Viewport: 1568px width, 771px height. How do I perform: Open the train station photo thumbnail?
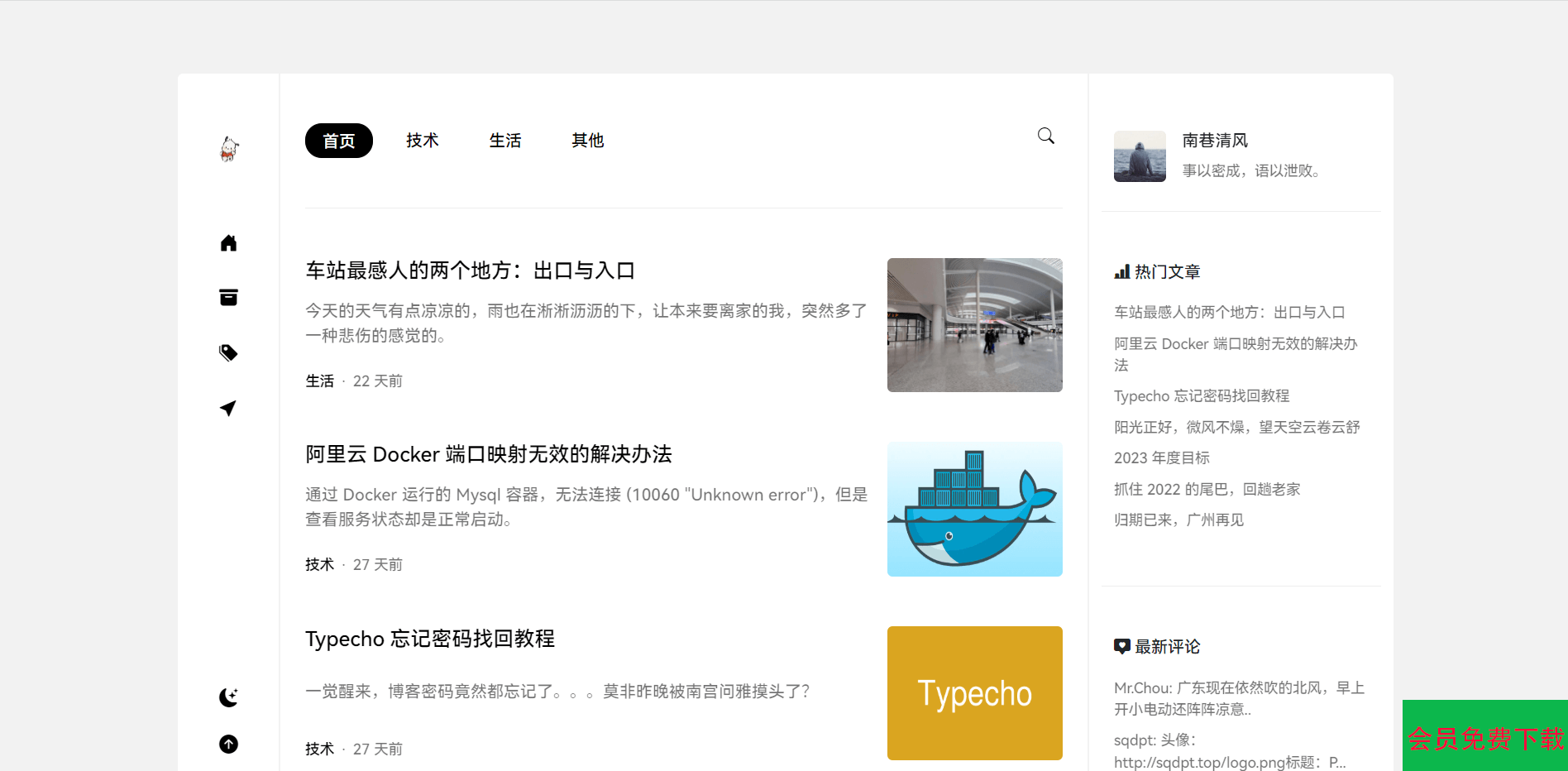974,325
